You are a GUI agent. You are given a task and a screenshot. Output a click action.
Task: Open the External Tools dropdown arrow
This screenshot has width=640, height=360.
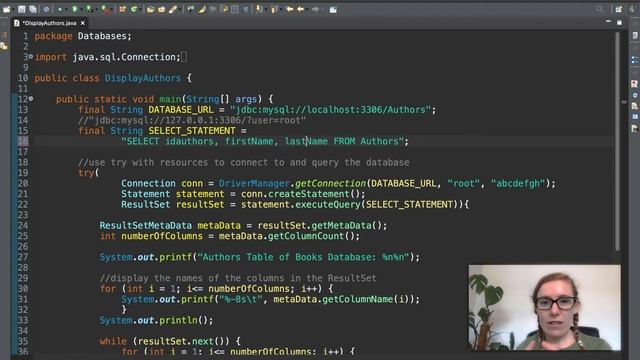(111, 9)
